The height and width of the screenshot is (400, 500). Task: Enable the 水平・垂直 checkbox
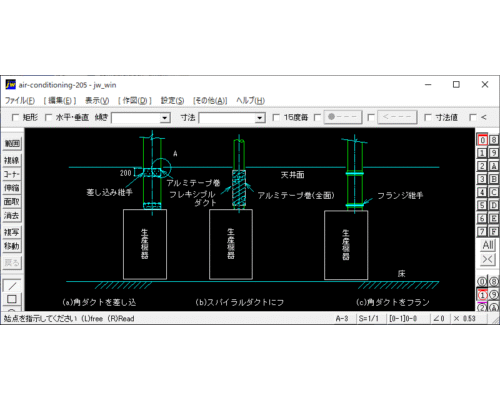[x=48, y=117]
